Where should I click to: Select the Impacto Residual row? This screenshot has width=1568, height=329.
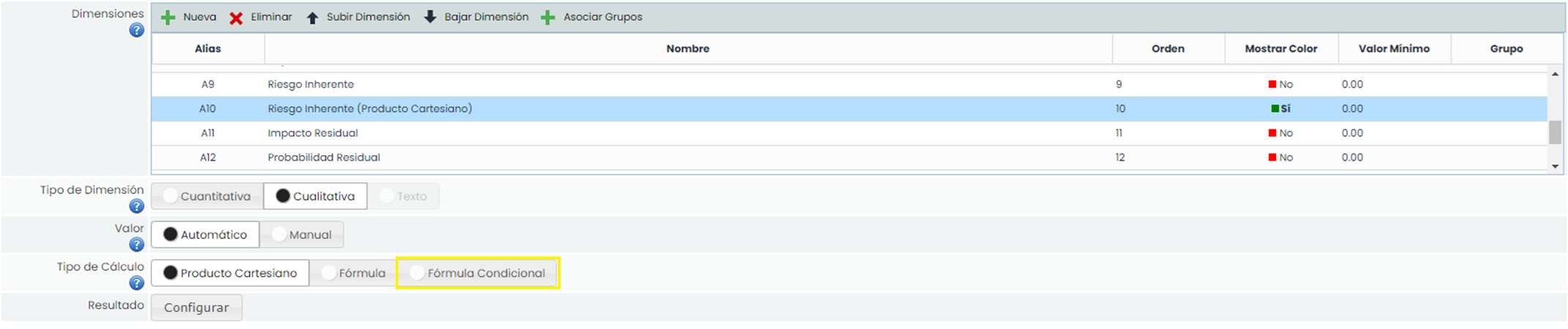point(312,133)
